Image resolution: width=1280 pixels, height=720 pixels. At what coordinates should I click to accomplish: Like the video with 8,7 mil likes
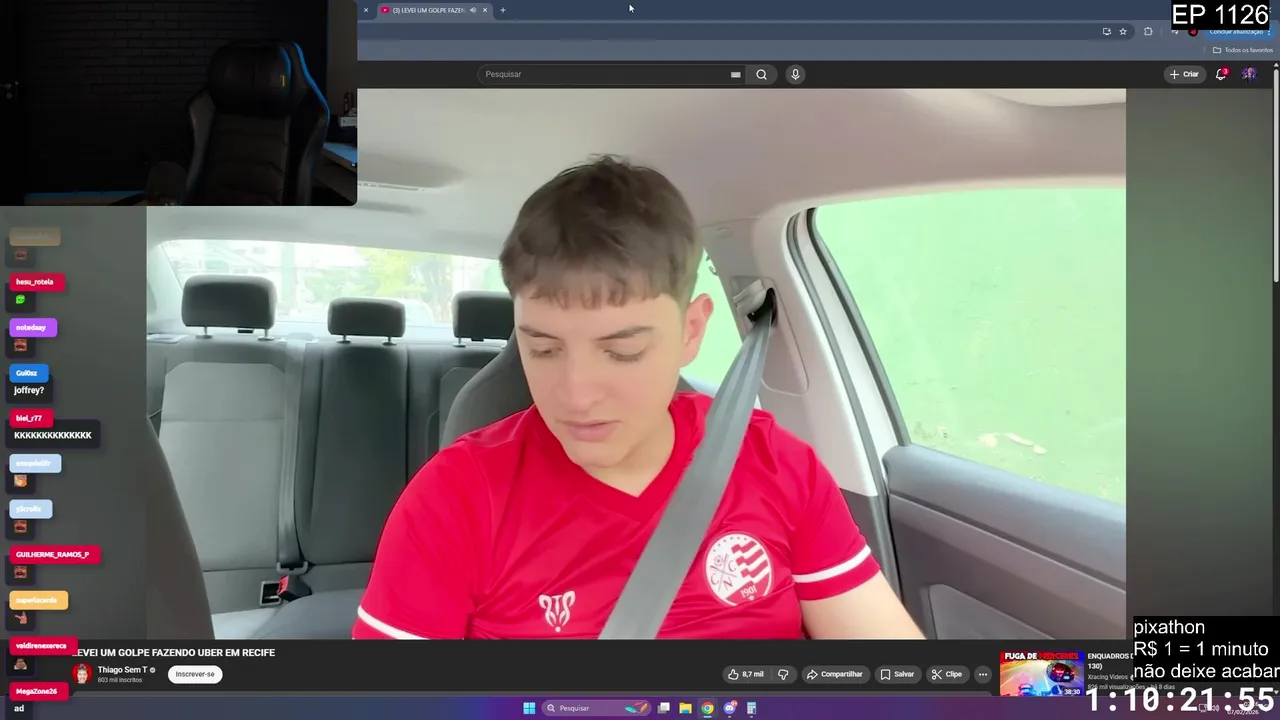746,674
